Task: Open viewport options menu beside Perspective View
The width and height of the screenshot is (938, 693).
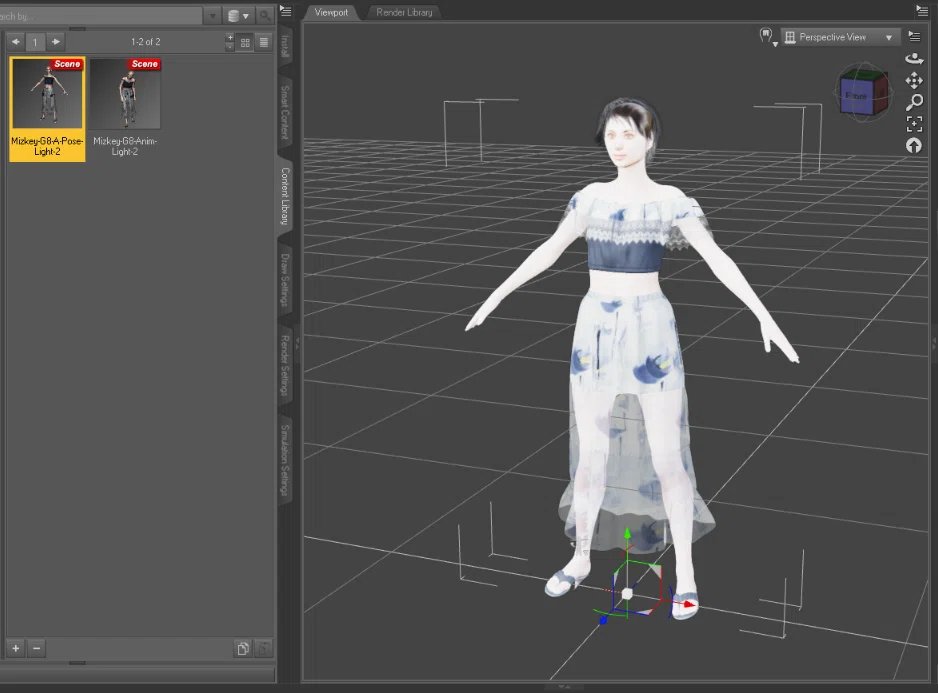Action: pyautogui.click(x=914, y=37)
